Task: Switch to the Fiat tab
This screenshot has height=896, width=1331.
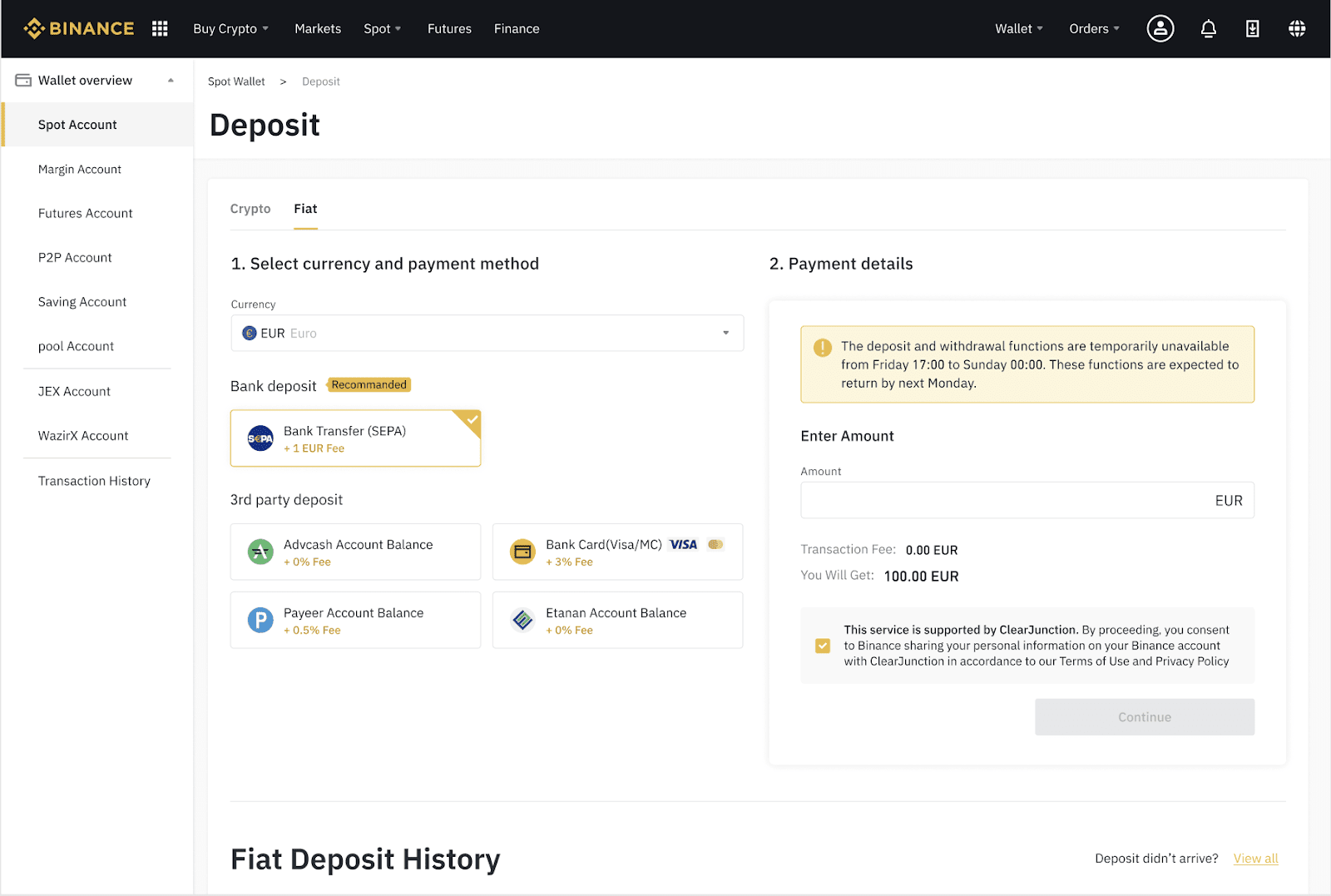Action: (x=305, y=209)
